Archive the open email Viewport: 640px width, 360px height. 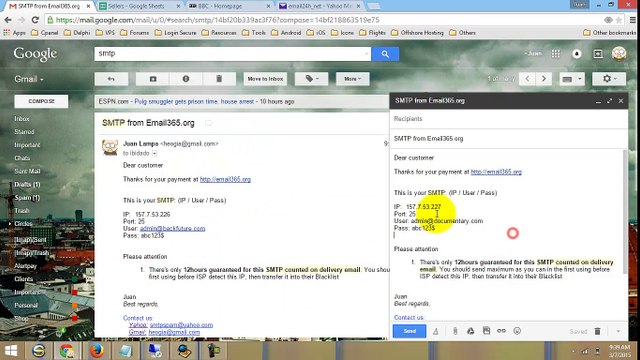tap(153, 79)
